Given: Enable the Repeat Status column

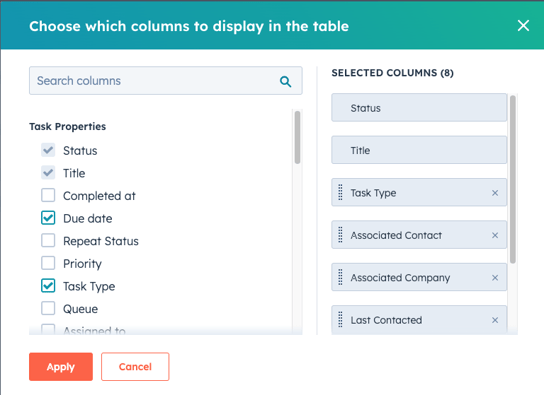Looking at the screenshot, I should tap(48, 240).
